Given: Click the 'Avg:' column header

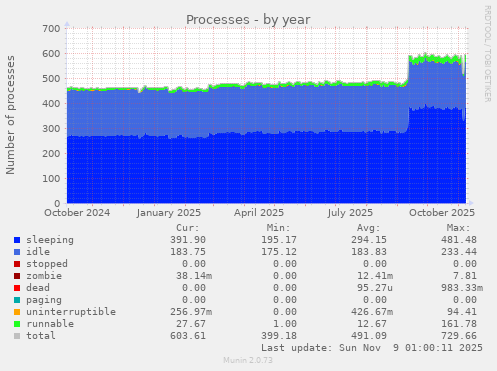Looking at the screenshot, I should pyautogui.click(x=369, y=228).
